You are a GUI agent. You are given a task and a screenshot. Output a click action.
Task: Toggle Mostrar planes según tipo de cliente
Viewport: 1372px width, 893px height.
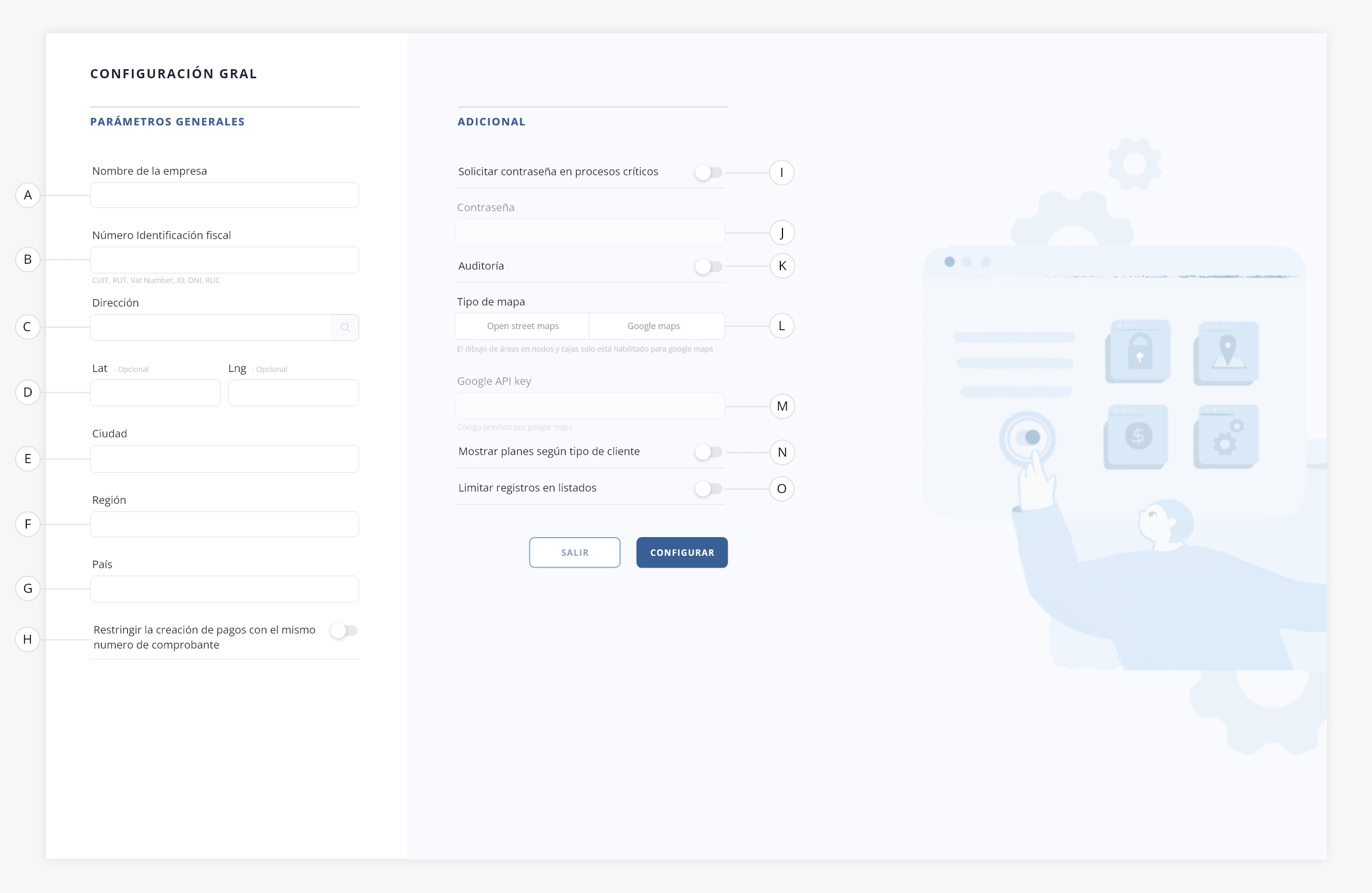point(708,452)
